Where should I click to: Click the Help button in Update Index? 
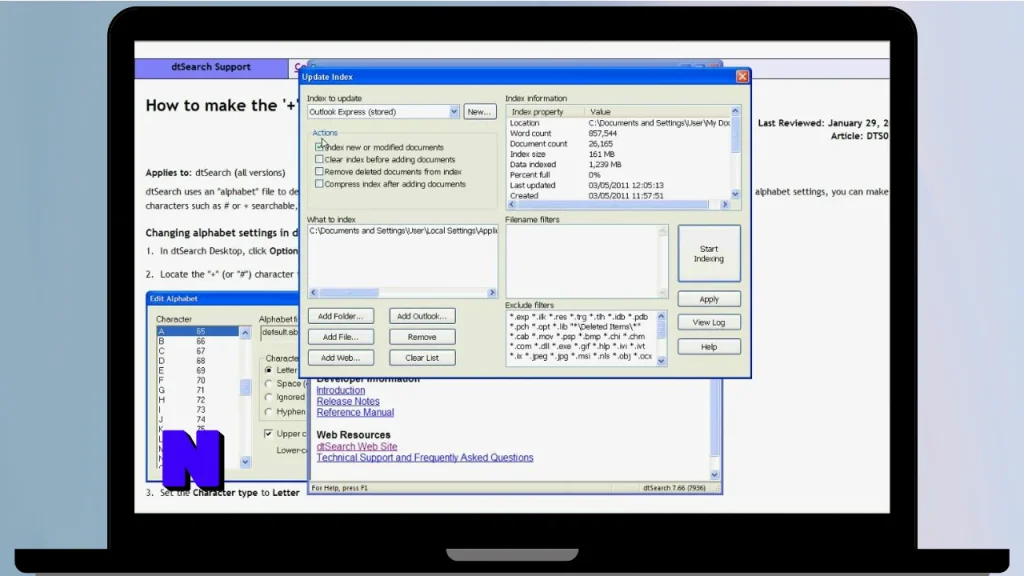(x=709, y=347)
